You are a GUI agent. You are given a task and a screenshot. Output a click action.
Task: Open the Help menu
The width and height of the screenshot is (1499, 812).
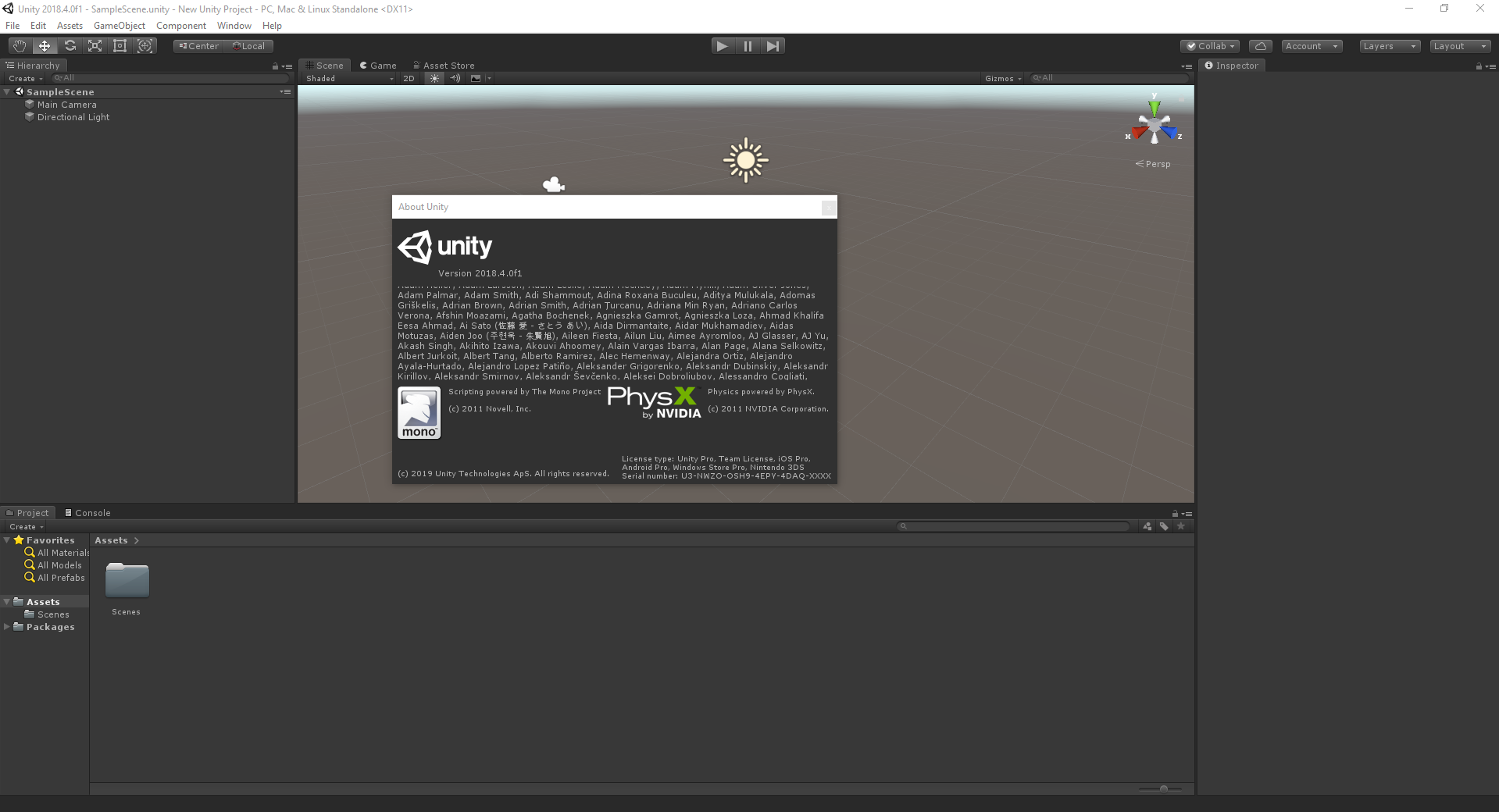tap(272, 26)
